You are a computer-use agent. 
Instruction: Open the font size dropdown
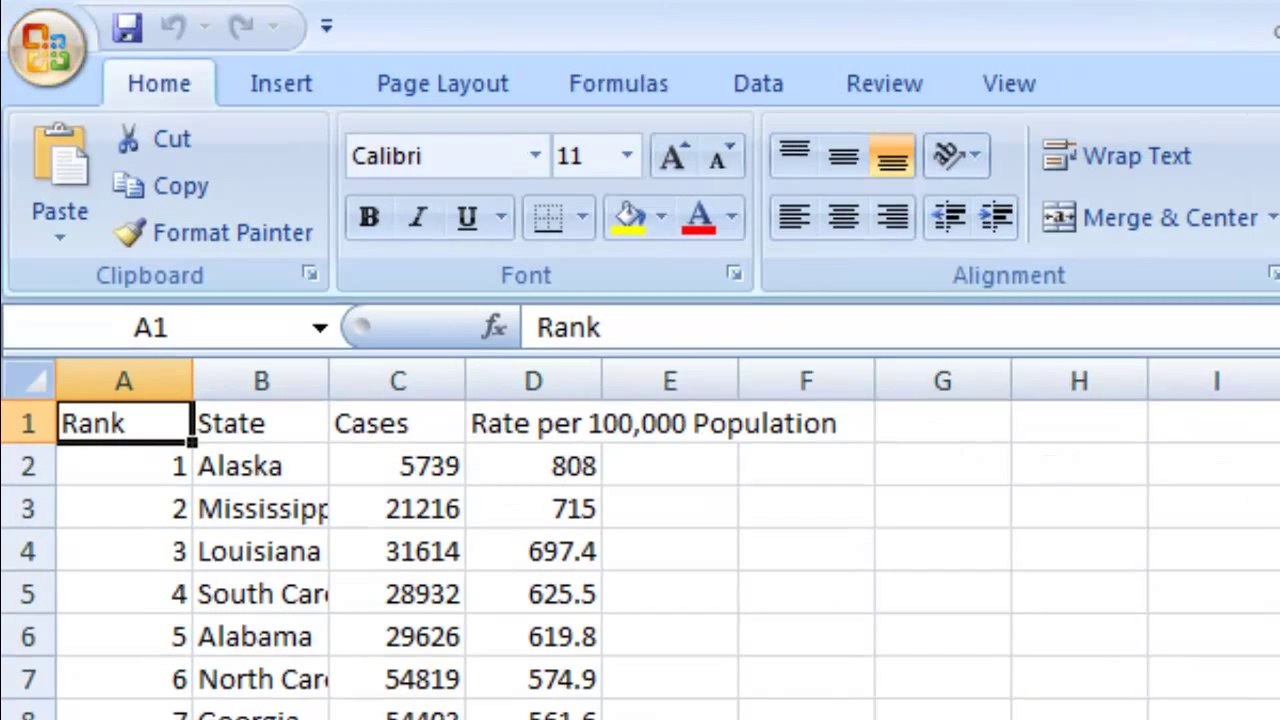627,156
